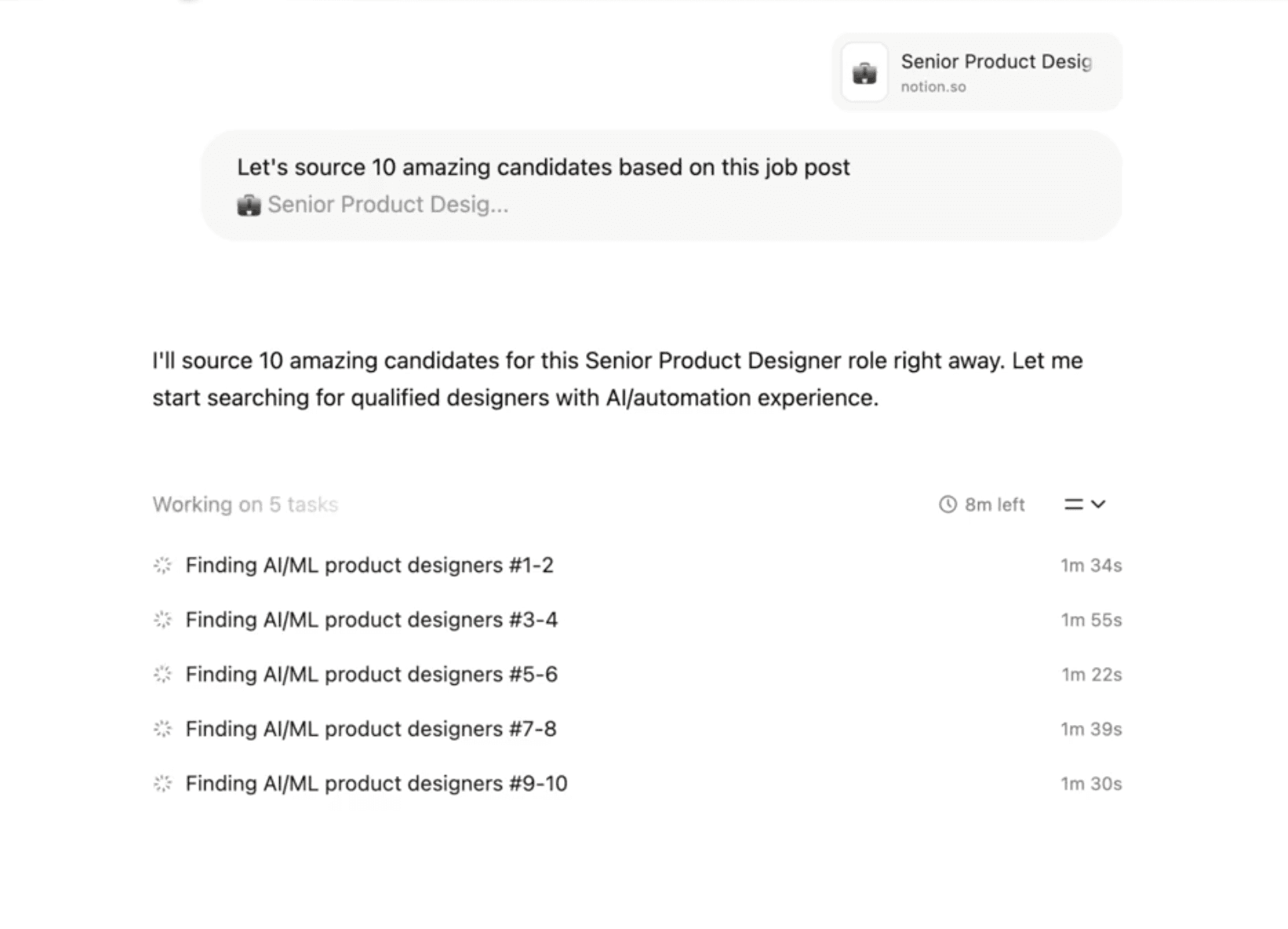
Task: Click spinner for designers #7-8 task
Action: click(x=162, y=729)
